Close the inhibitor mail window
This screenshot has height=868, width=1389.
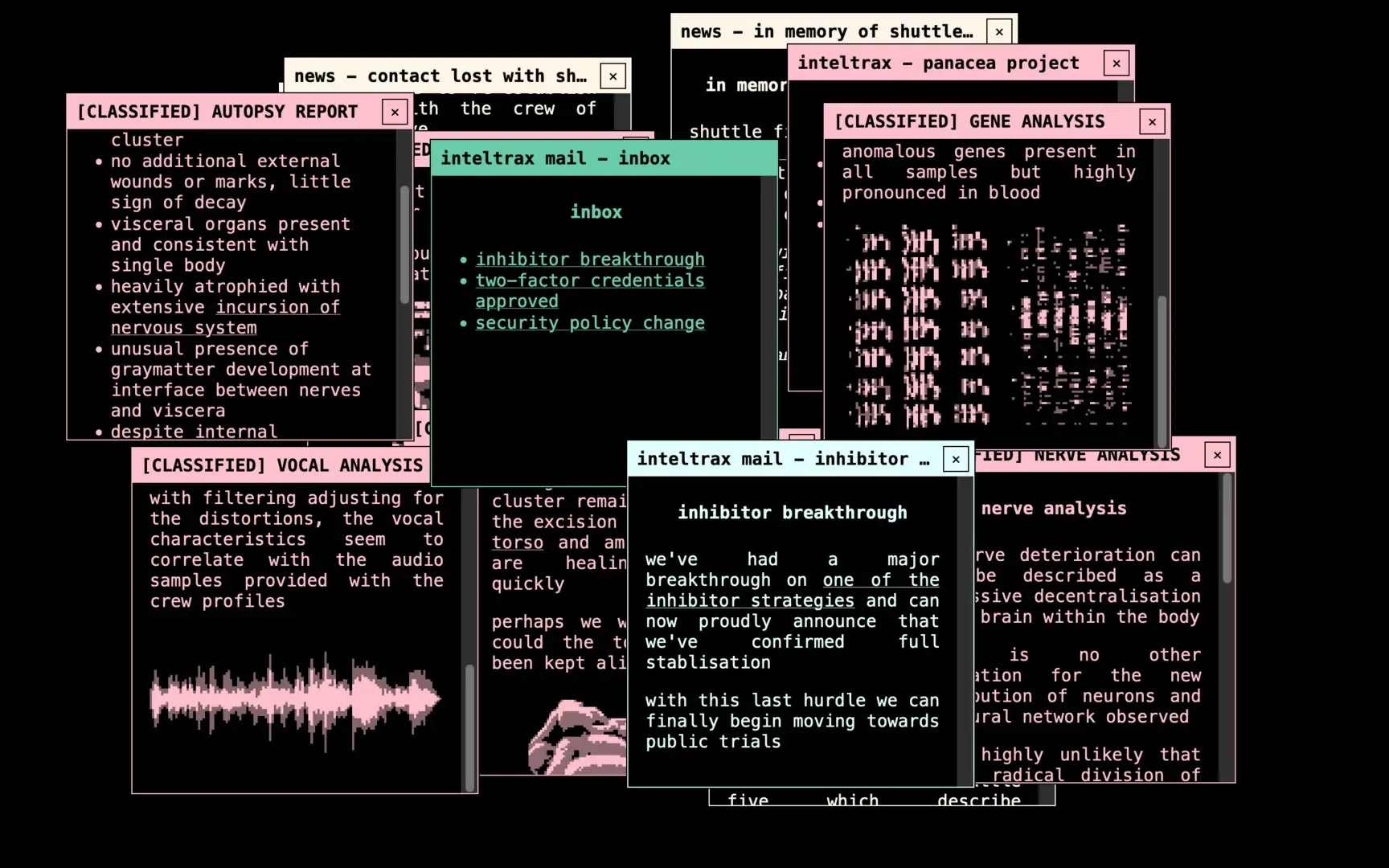[x=956, y=460]
